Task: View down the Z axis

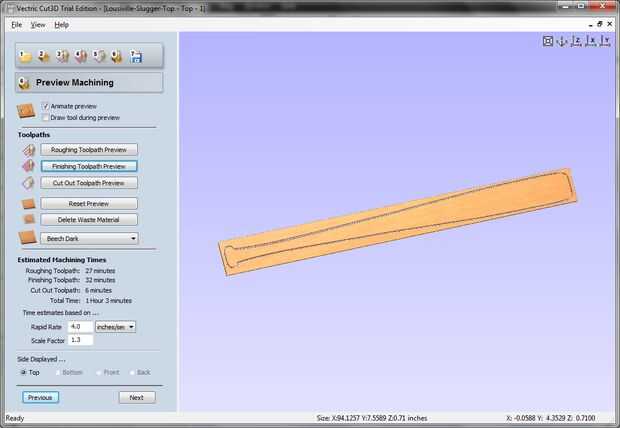Action: tap(577, 41)
